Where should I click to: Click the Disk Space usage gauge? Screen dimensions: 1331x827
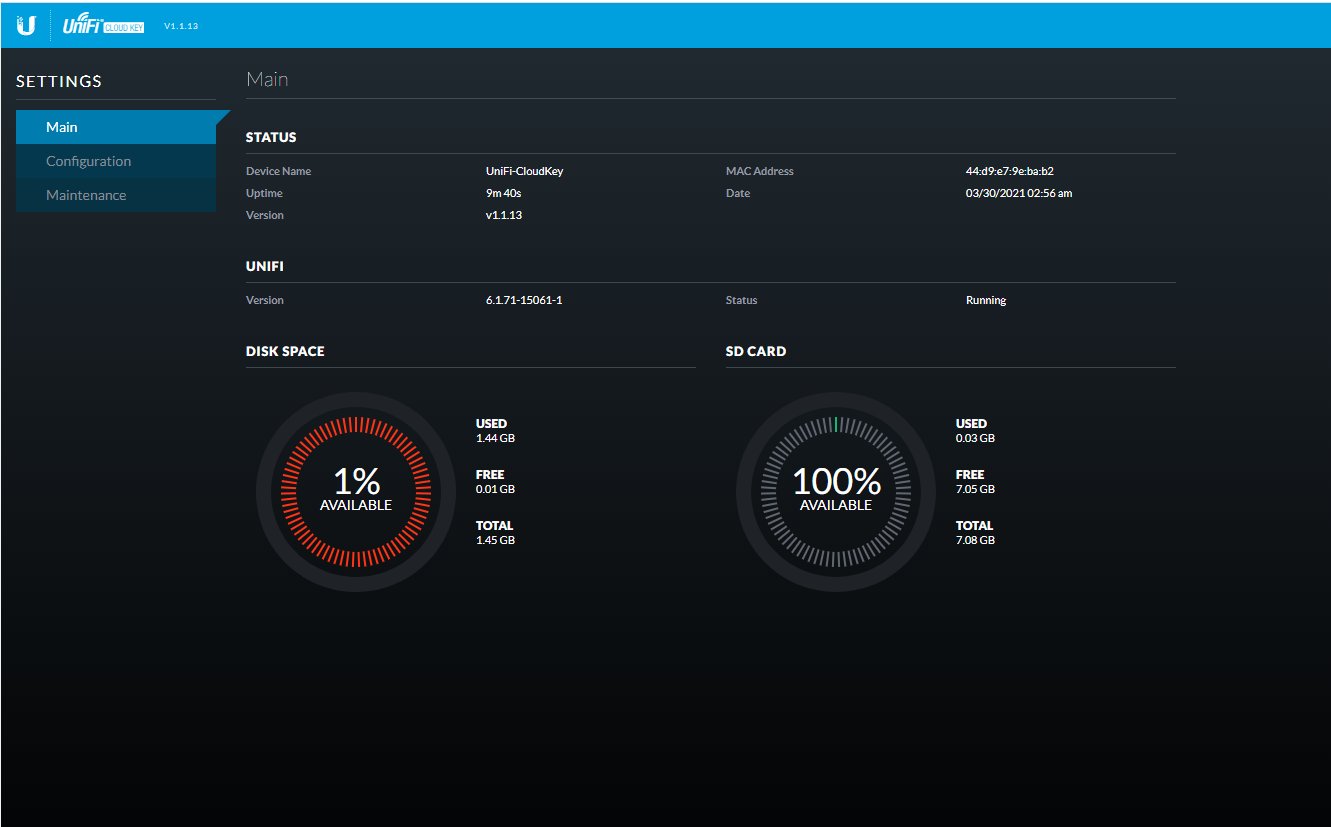pos(356,491)
